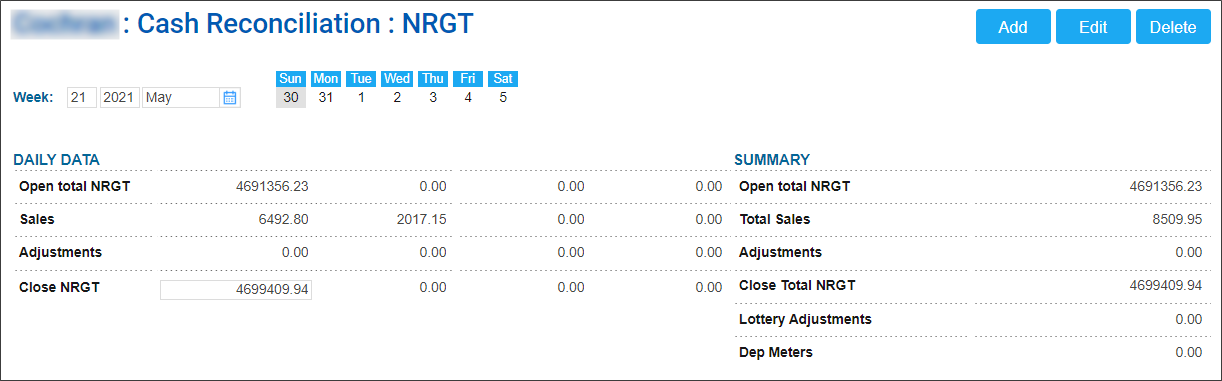Click the Total Sales label
The width and height of the screenshot is (1222, 381).
click(775, 219)
